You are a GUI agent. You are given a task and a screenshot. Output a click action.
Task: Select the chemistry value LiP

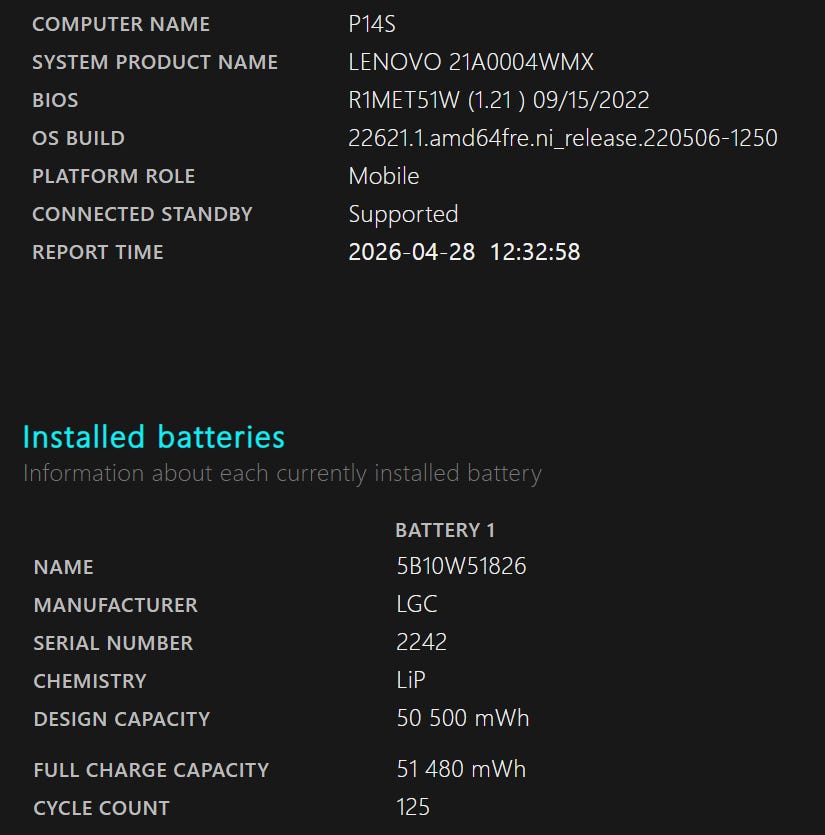[411, 681]
